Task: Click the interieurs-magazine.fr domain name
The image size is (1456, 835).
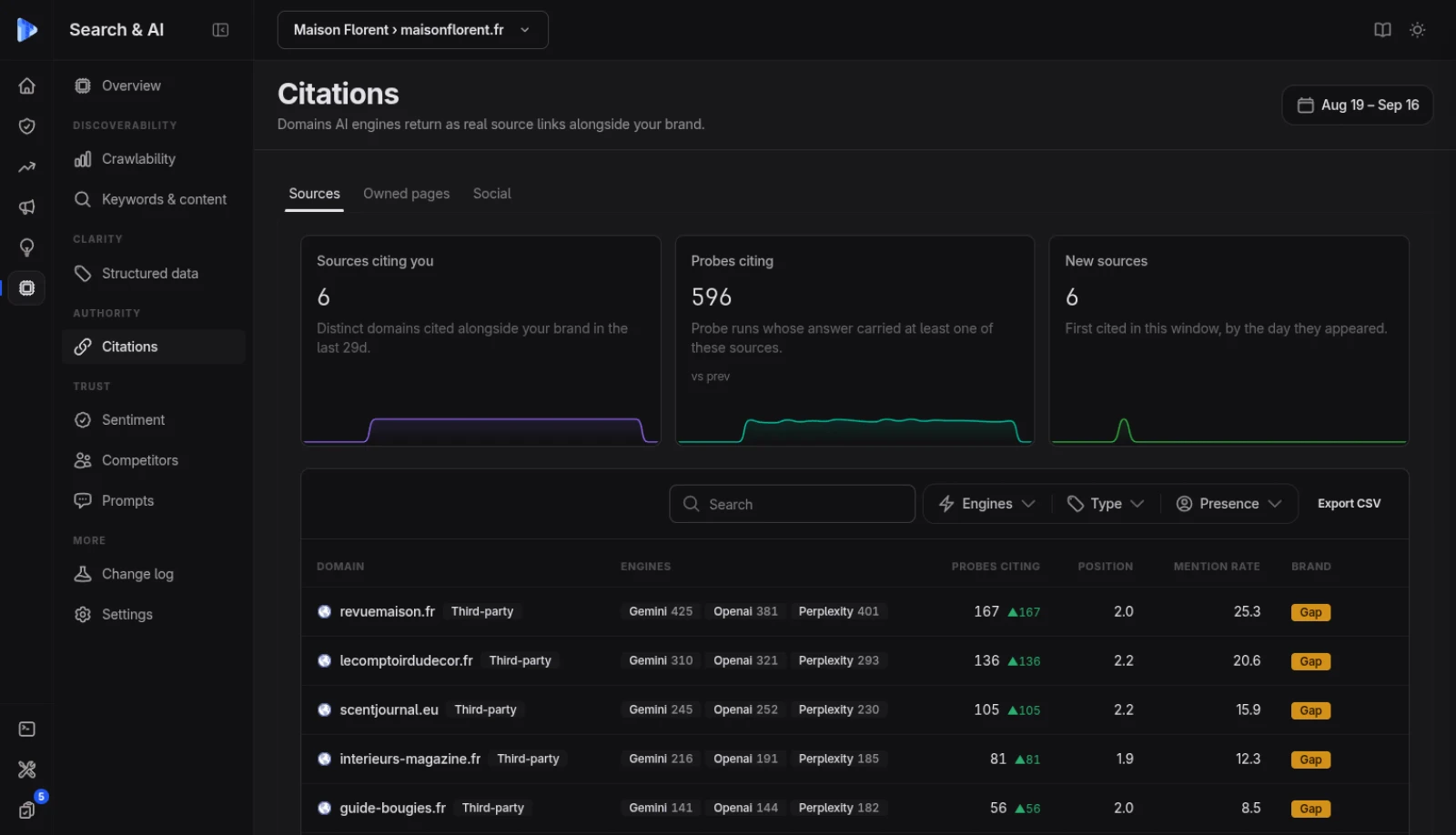Action: tap(409, 760)
